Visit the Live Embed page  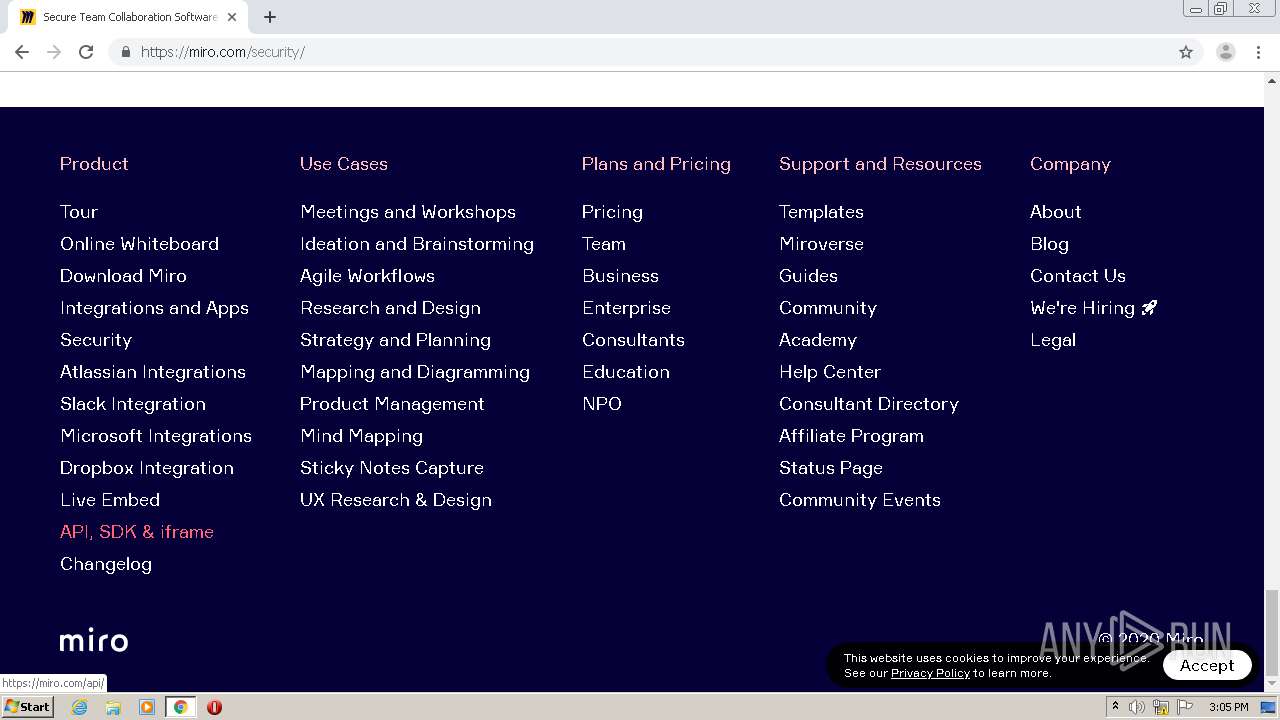click(x=110, y=500)
